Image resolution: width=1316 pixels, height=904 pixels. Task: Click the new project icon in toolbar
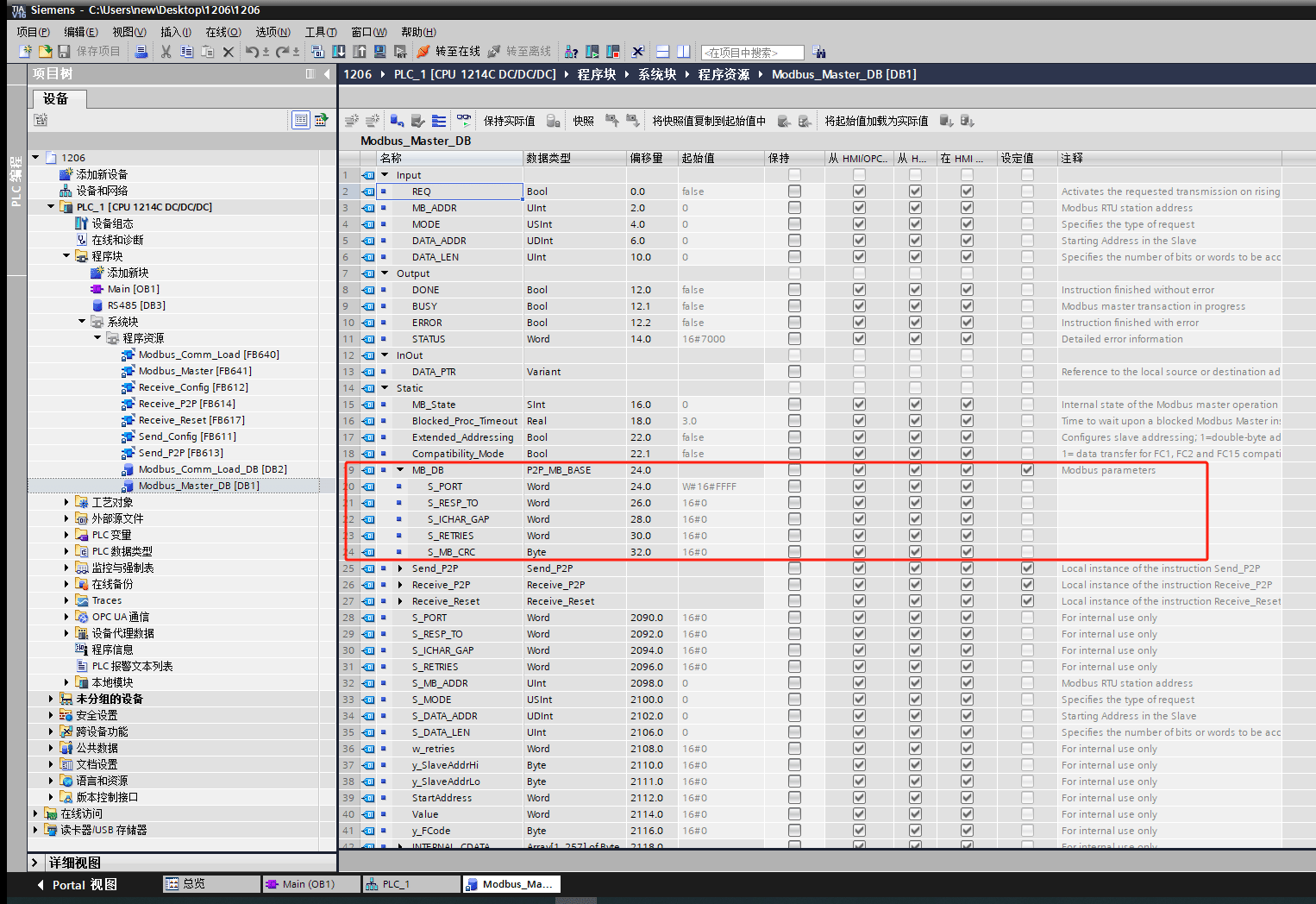tap(25, 52)
